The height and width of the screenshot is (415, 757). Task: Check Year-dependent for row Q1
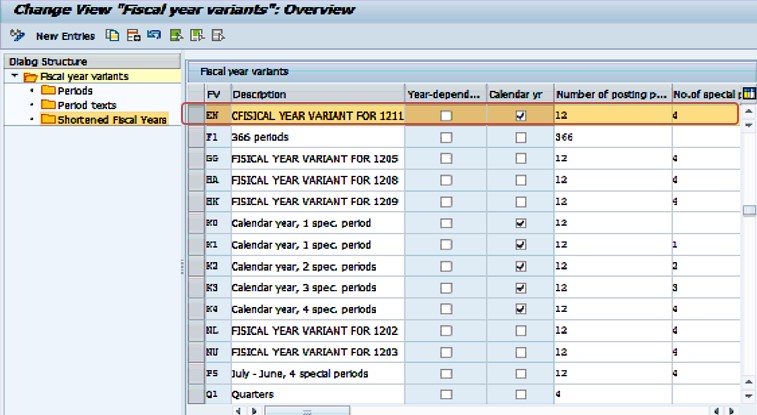click(446, 395)
